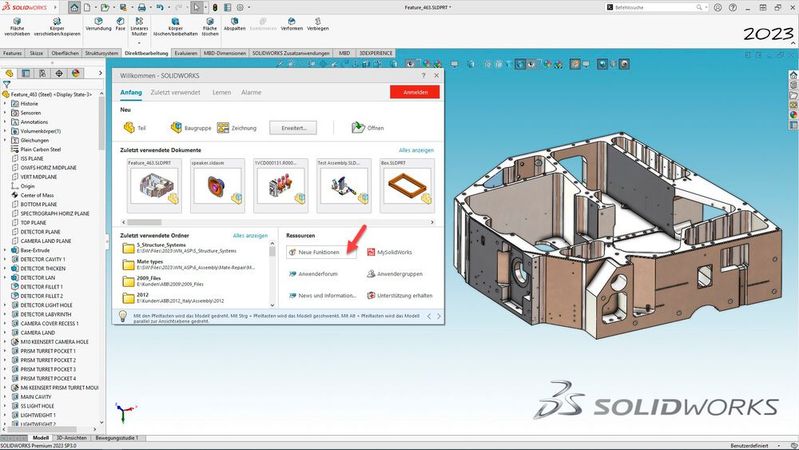This screenshot has width=799, height=450.
Task: Click the Erweitert... button
Action: [x=293, y=128]
